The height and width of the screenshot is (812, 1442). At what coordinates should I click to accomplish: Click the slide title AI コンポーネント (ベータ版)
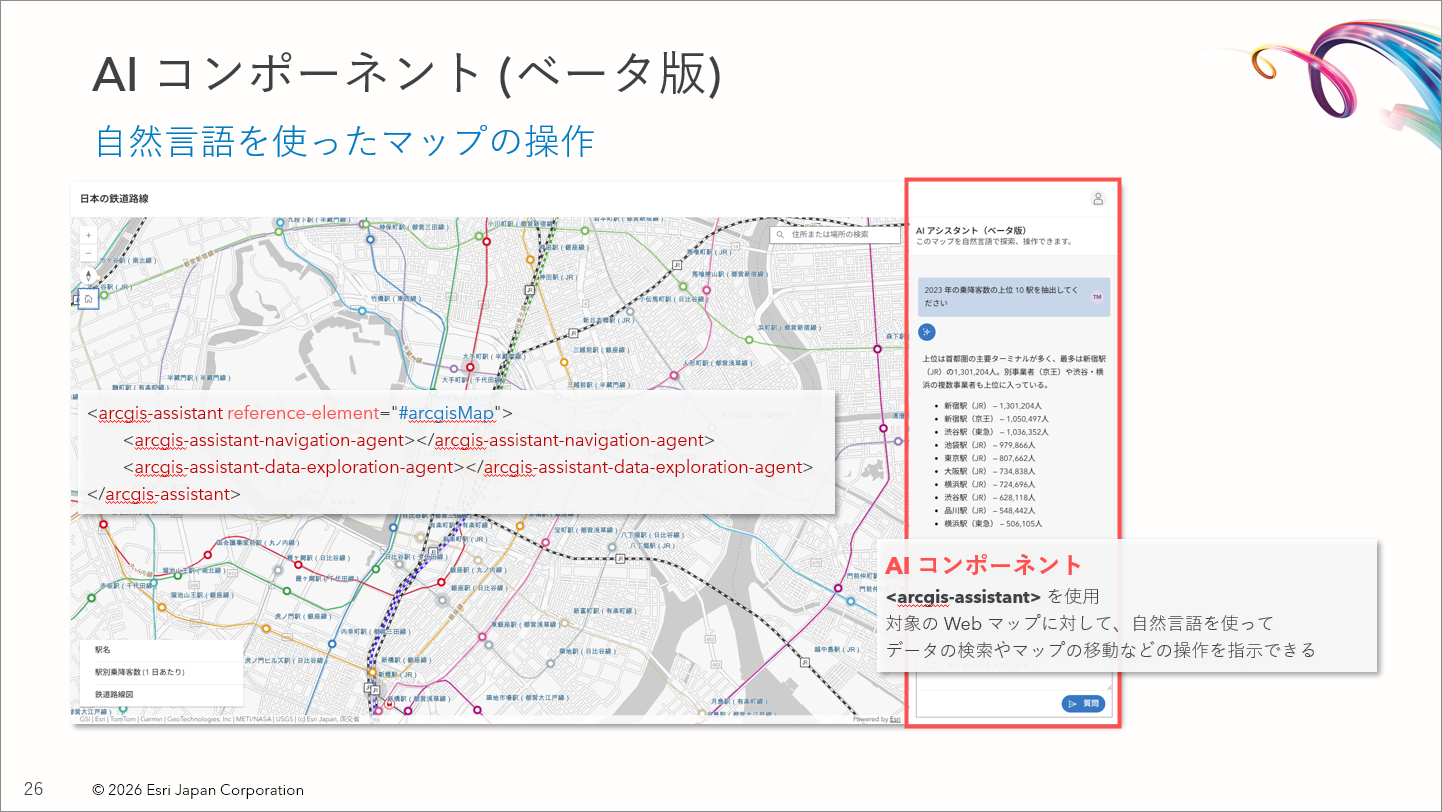[x=407, y=75]
